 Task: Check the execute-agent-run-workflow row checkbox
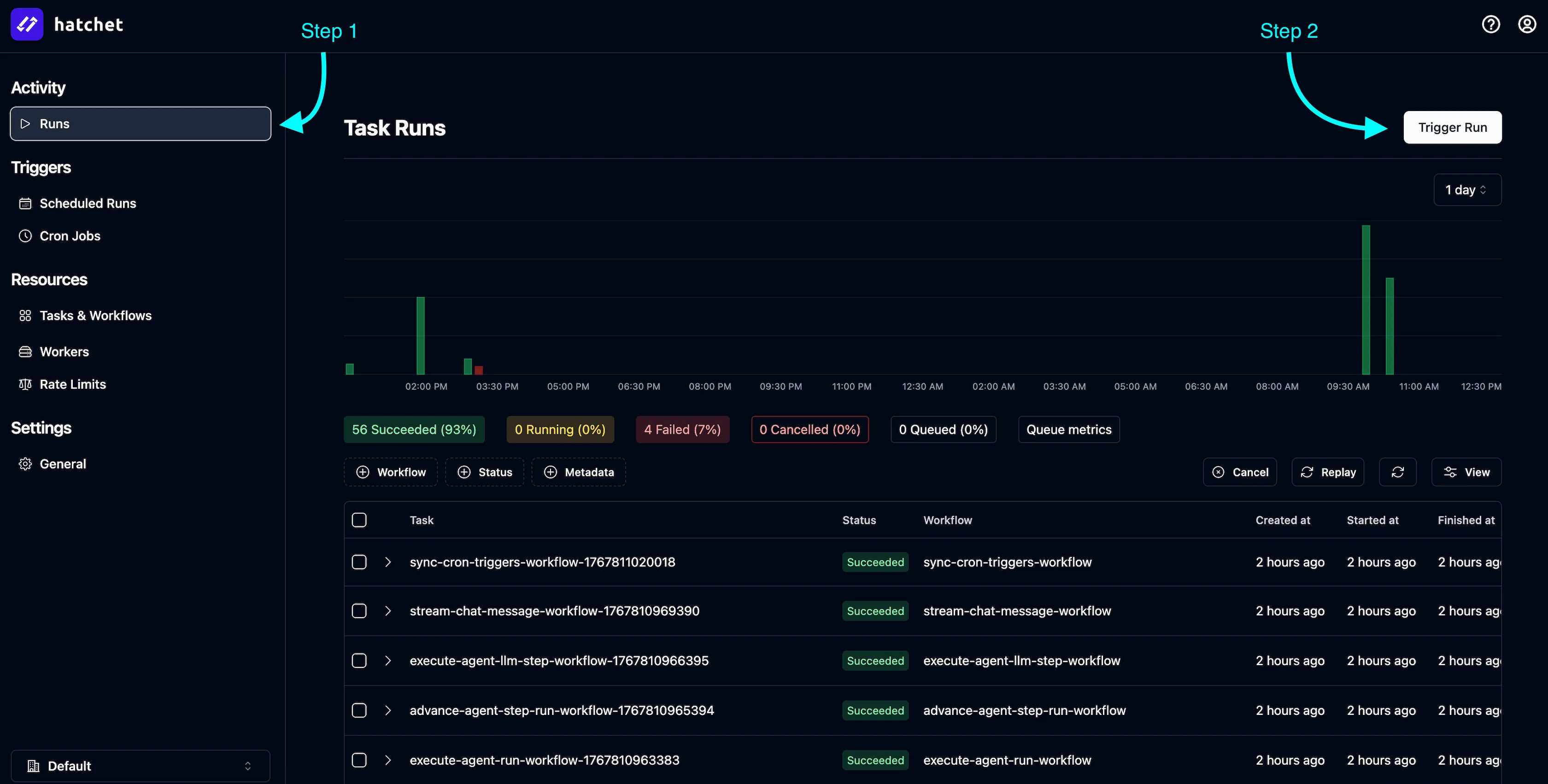click(x=359, y=760)
